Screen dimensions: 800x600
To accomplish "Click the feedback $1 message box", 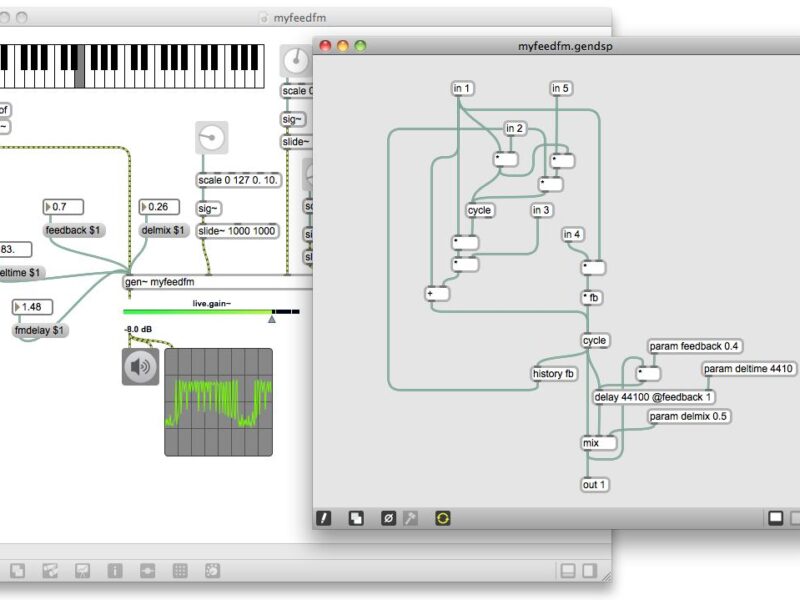I will click(74, 230).
